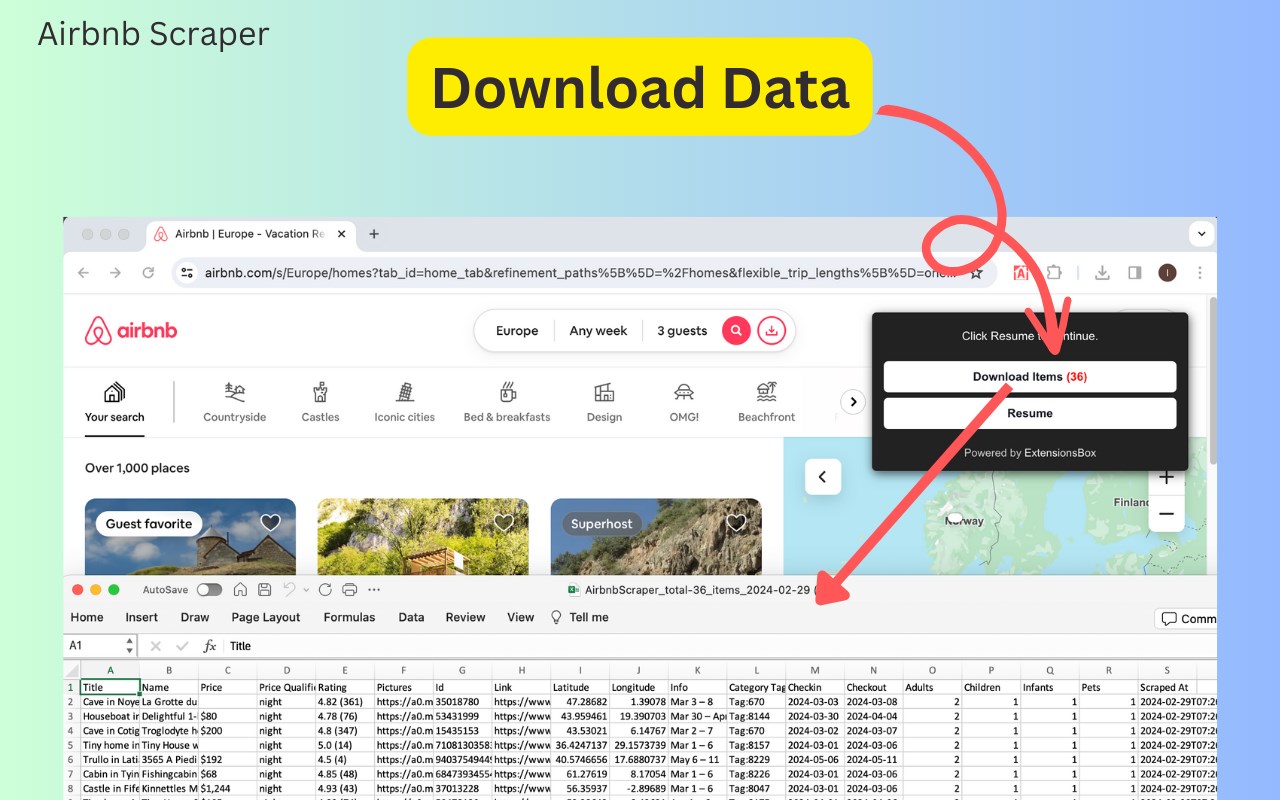Expand the Chrome tab search dropdown

1201,234
